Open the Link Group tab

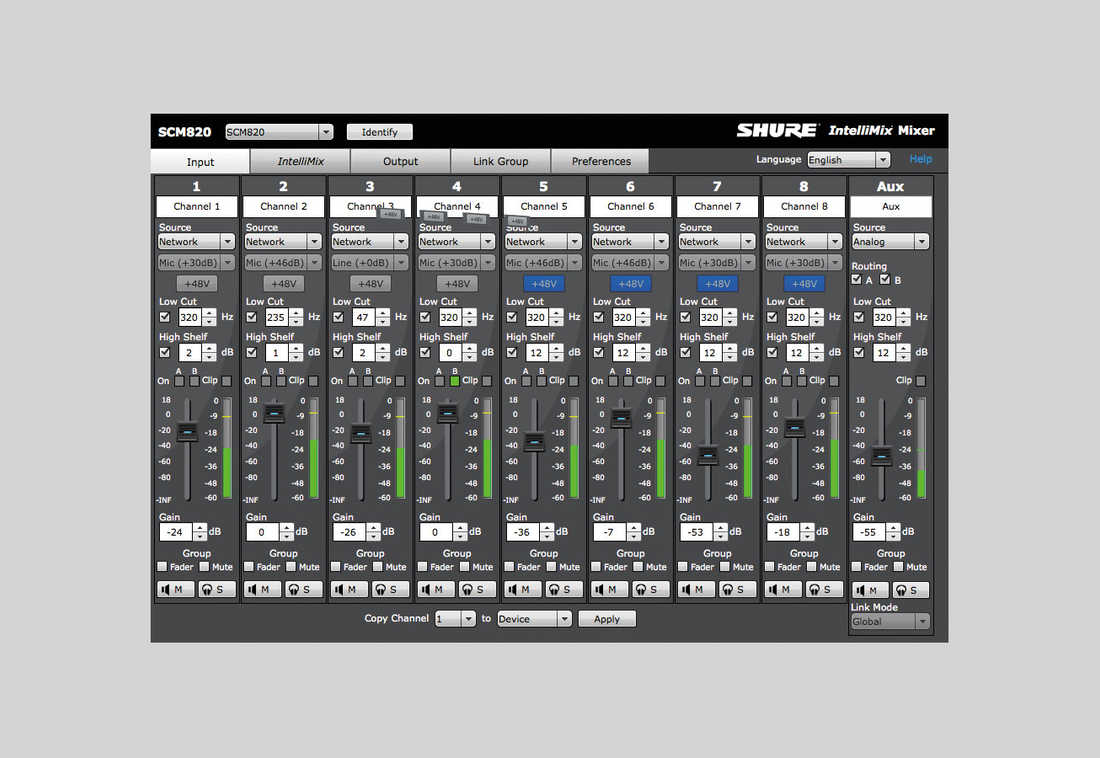pos(500,161)
